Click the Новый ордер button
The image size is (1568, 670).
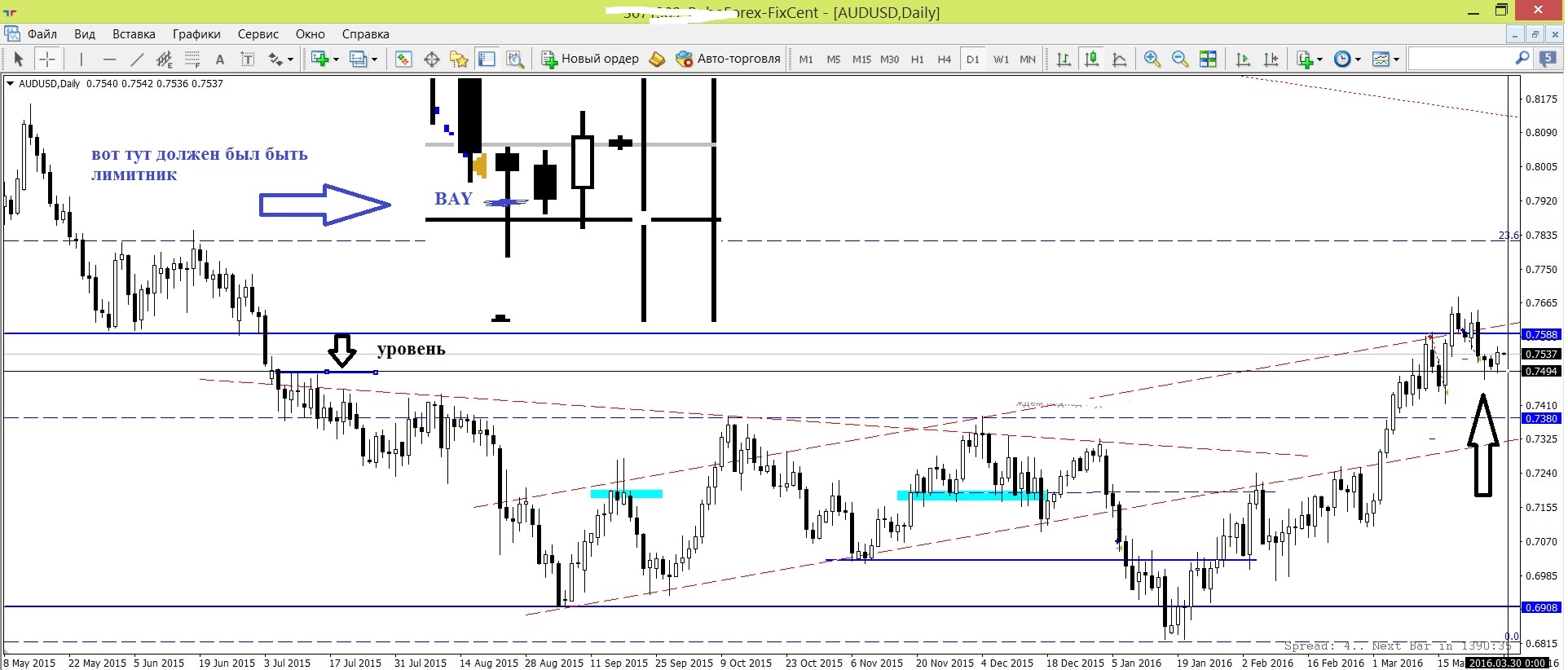coord(591,59)
